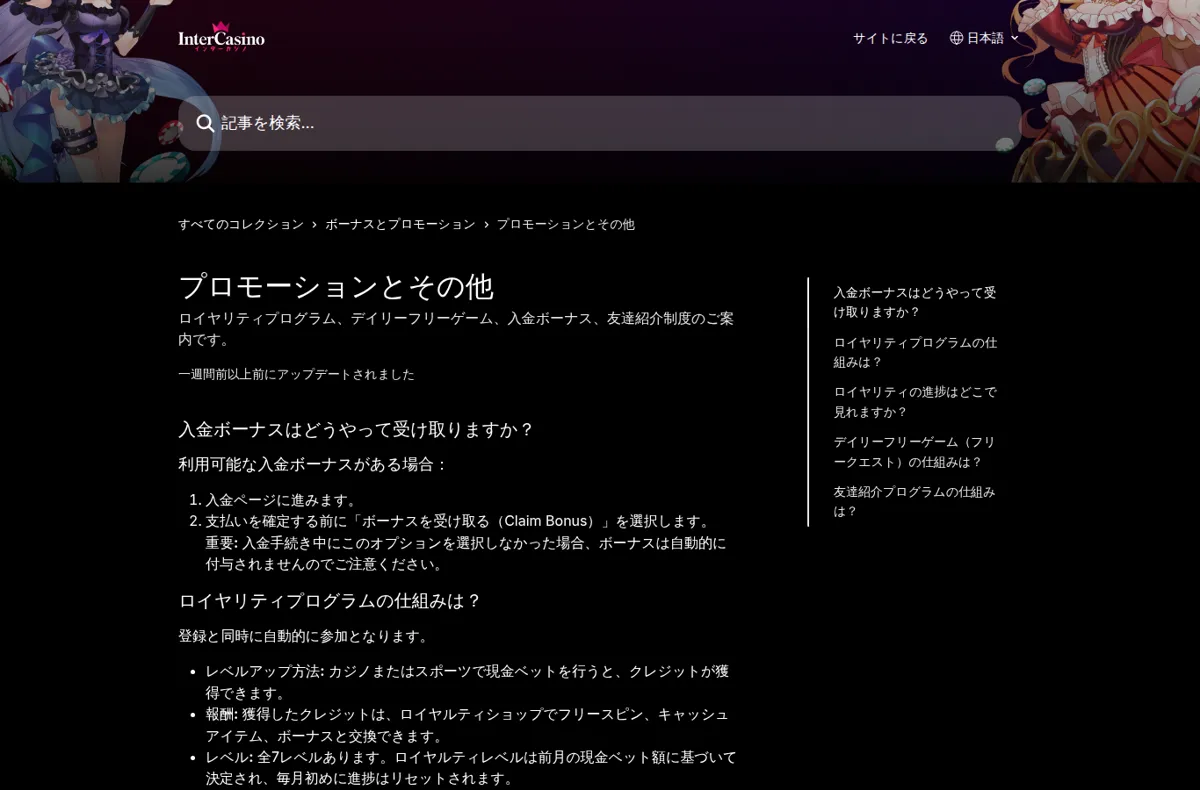Jump to 友達紹介プログラムの仕組みは sidebar link
The width and height of the screenshot is (1200, 790).
click(915, 501)
